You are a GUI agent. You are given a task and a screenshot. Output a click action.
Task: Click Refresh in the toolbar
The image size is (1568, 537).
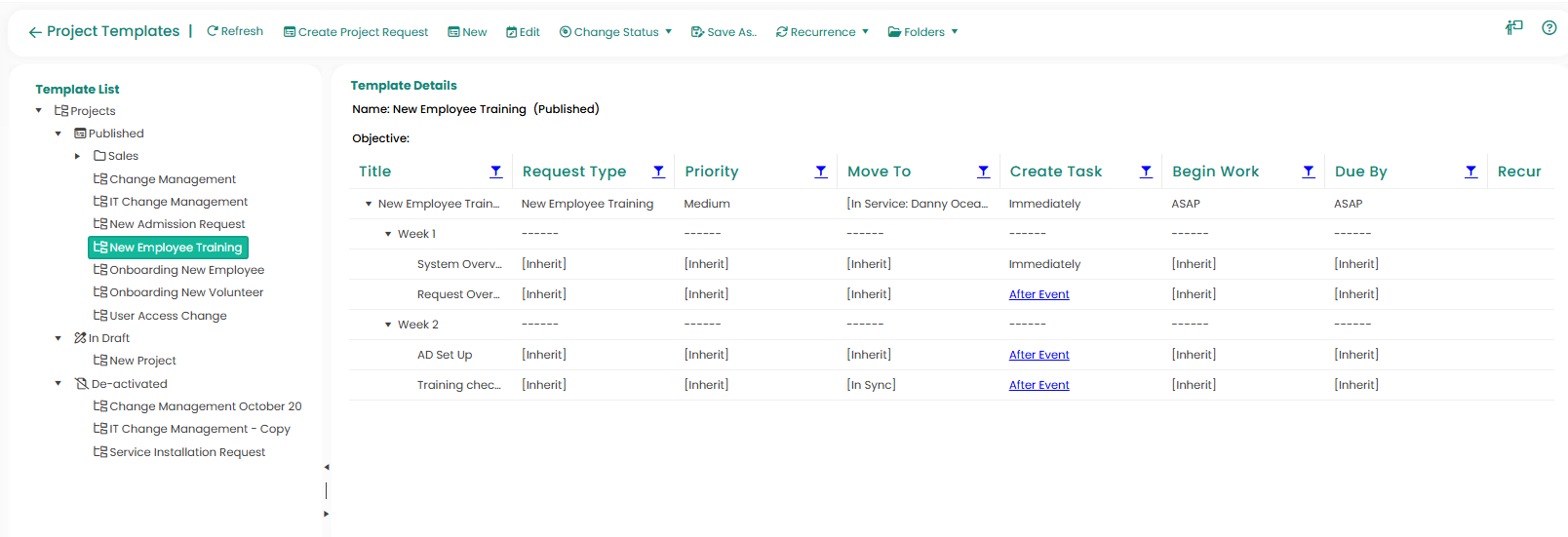(x=235, y=31)
